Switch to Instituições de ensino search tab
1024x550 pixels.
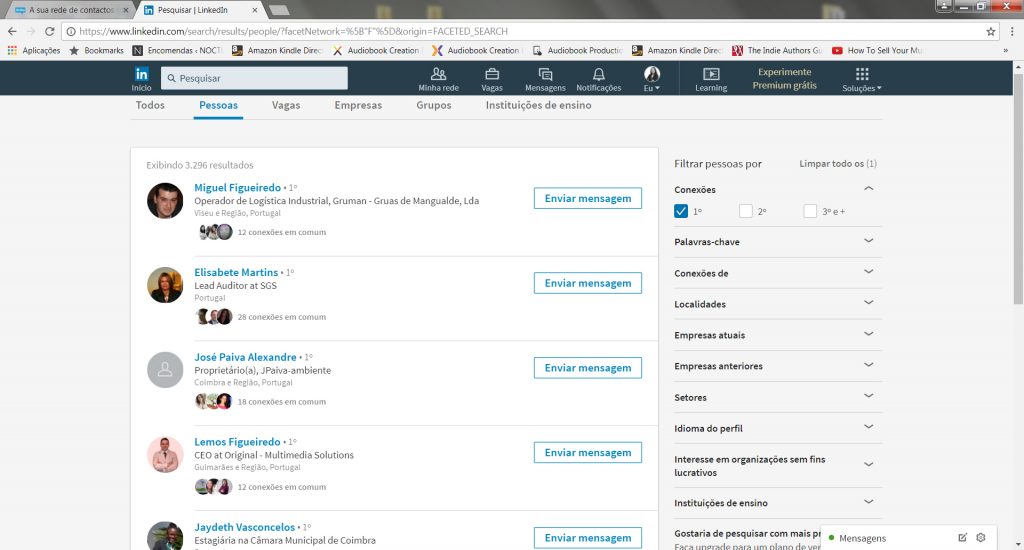click(538, 105)
